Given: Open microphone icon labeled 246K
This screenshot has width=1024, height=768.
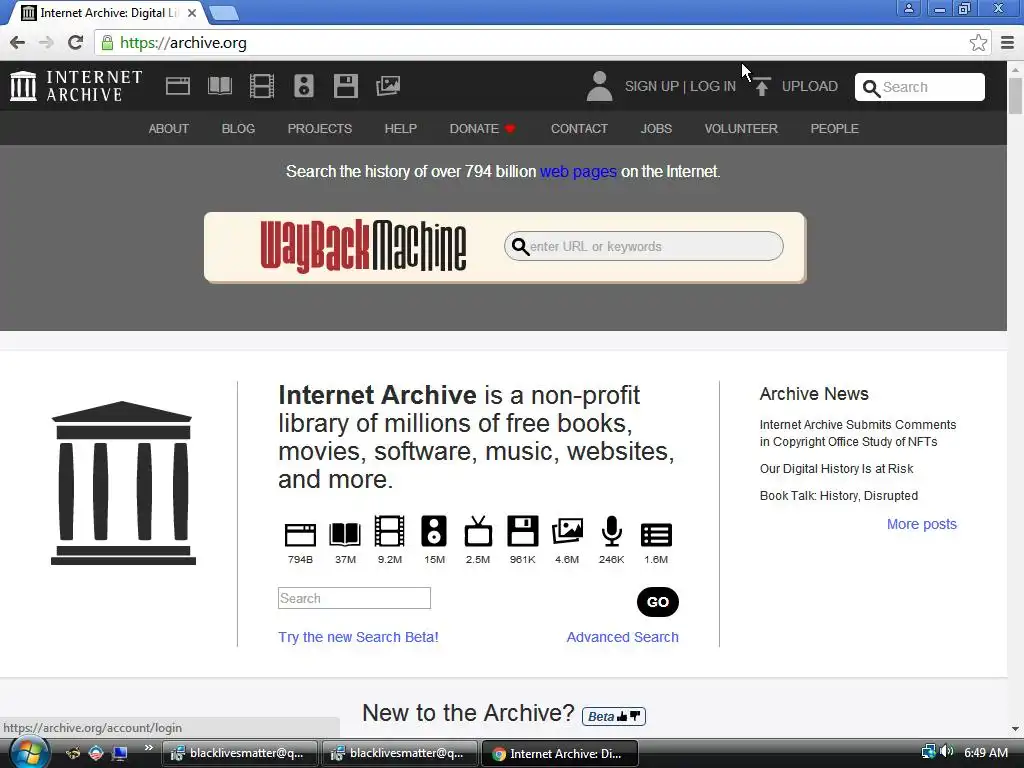Looking at the screenshot, I should pos(611,531).
